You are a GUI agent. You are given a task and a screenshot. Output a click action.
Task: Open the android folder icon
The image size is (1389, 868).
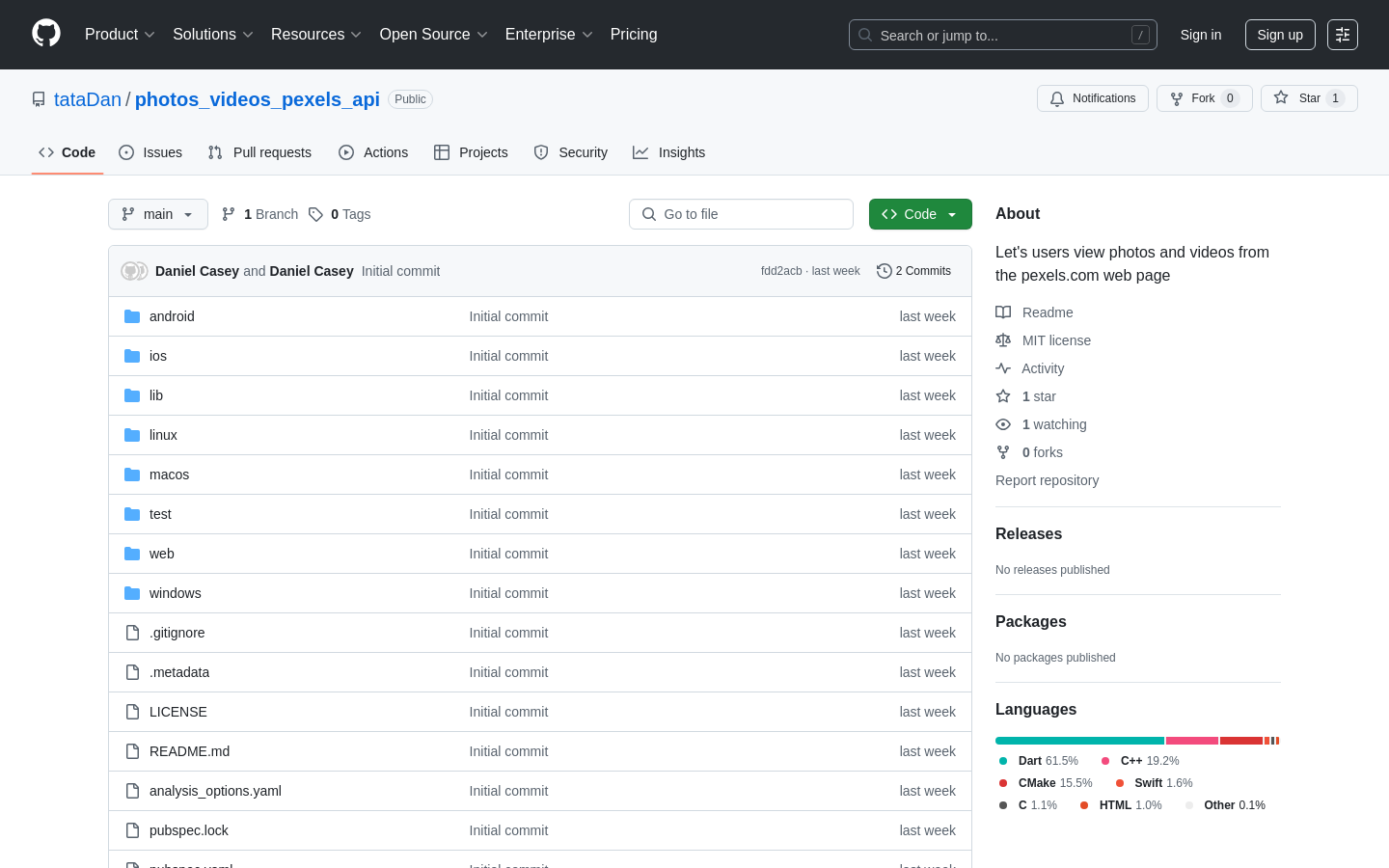click(132, 316)
